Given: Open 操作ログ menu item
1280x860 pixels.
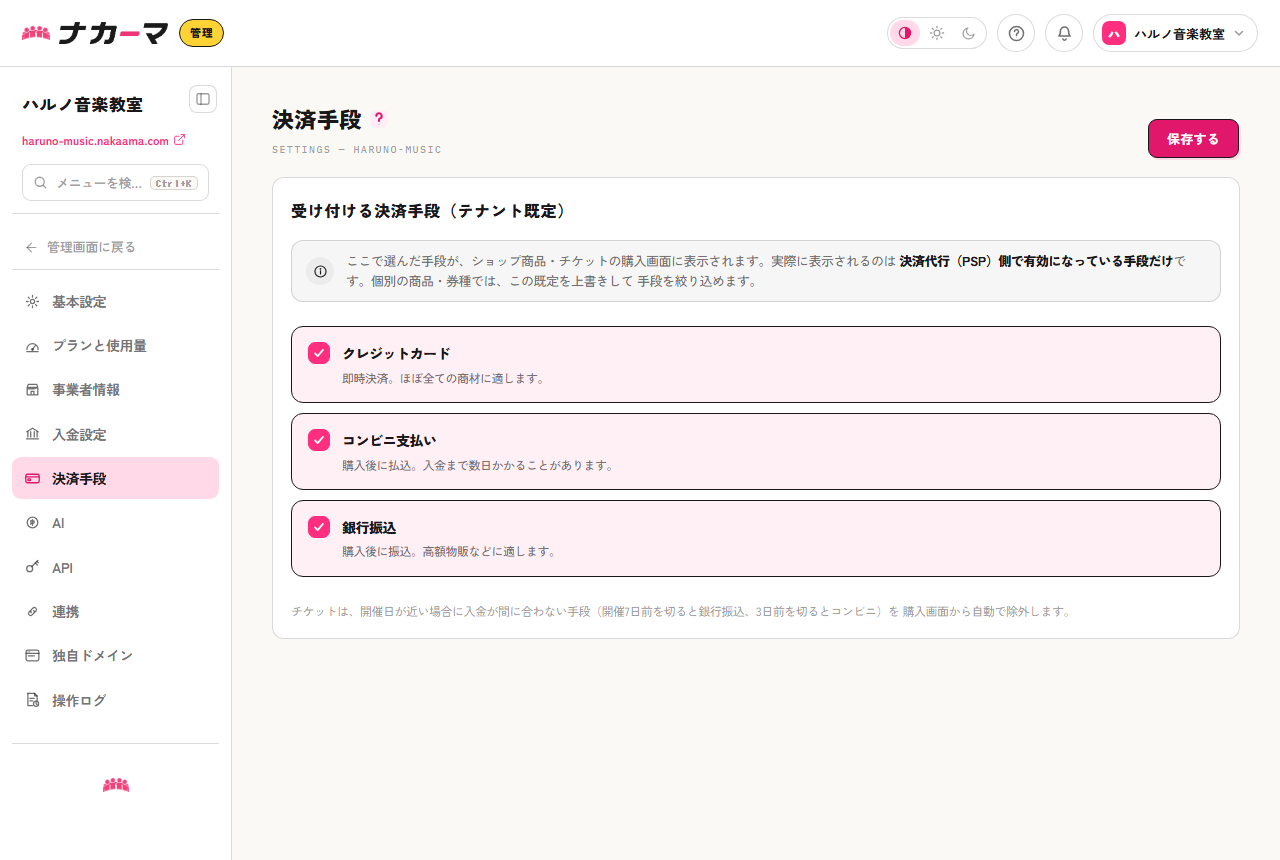Looking at the screenshot, I should 115,700.
